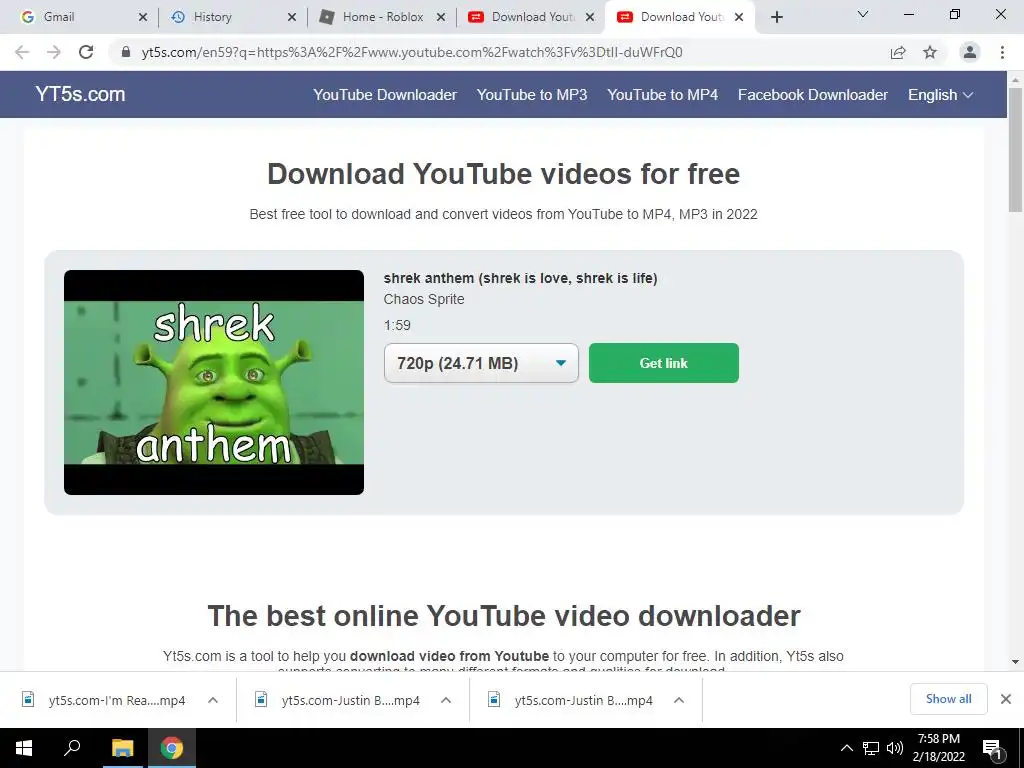Open File Explorer from the taskbar
This screenshot has height=768, width=1024.
pyautogui.click(x=122, y=748)
